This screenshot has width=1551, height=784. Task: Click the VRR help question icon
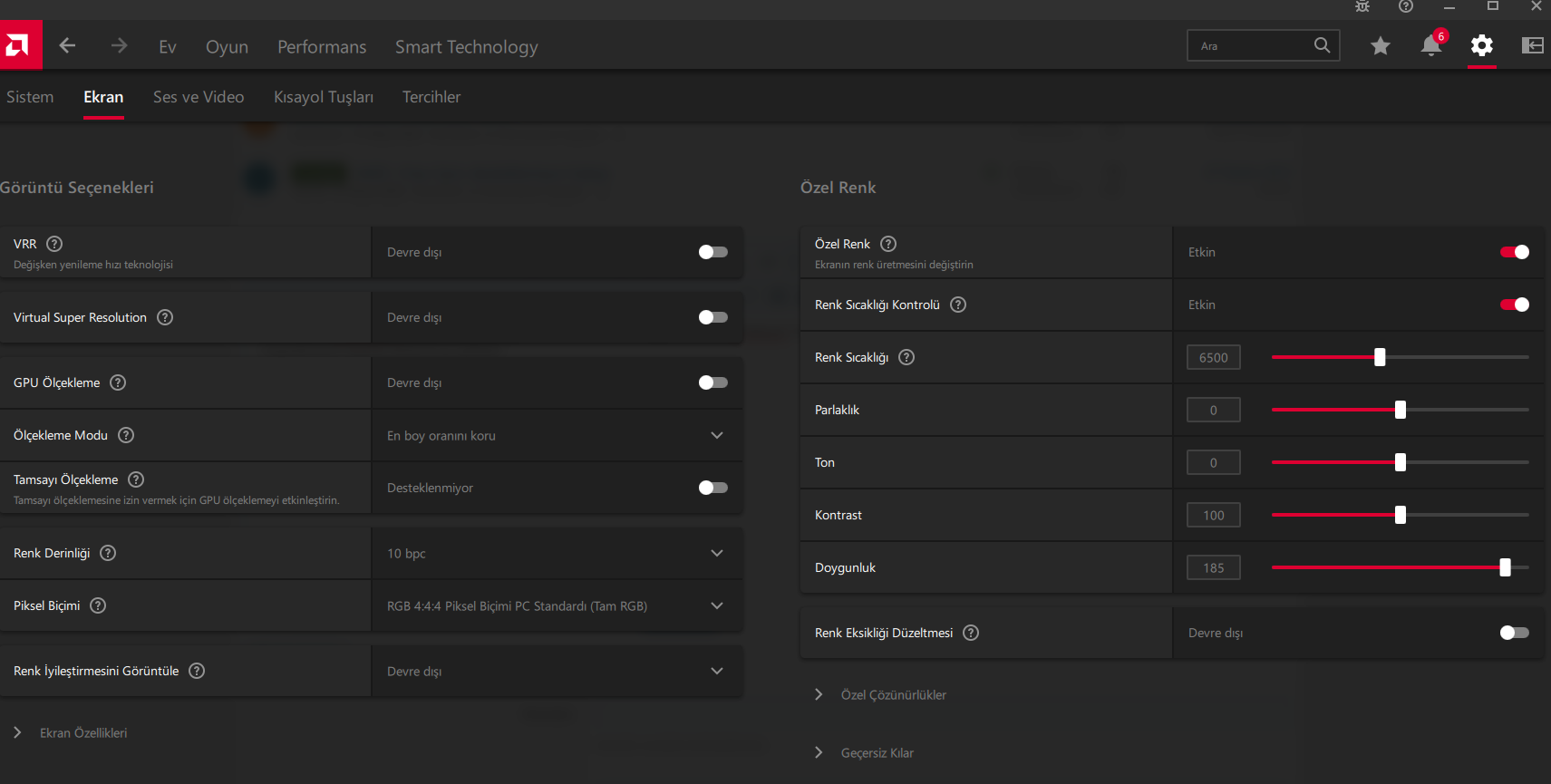click(54, 244)
